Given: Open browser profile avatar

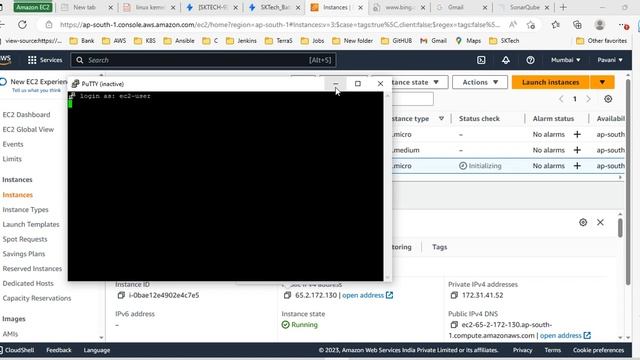Looking at the screenshot, I should pyautogui.click(x=600, y=25).
